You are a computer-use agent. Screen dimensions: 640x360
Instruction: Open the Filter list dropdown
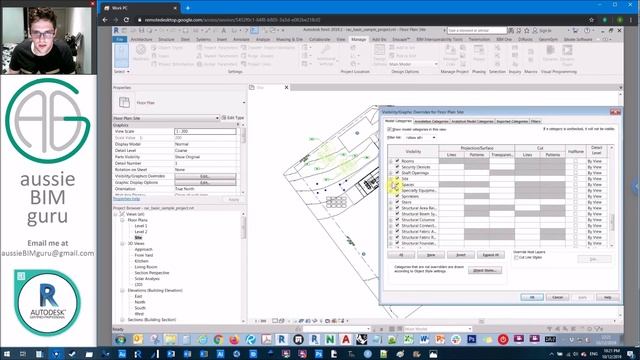(421, 138)
